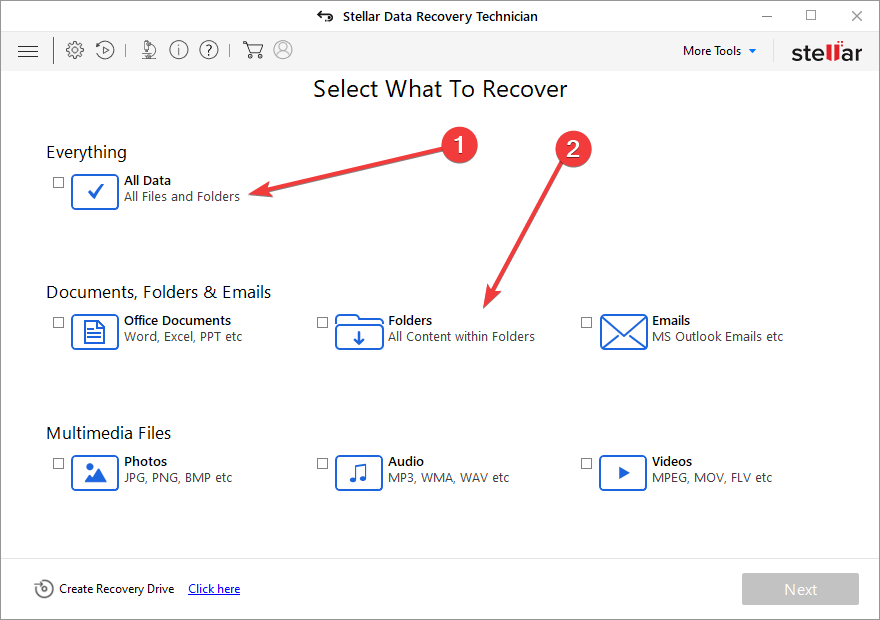This screenshot has width=880, height=620.
Task: Click the Photos picture icon
Action: click(x=95, y=473)
